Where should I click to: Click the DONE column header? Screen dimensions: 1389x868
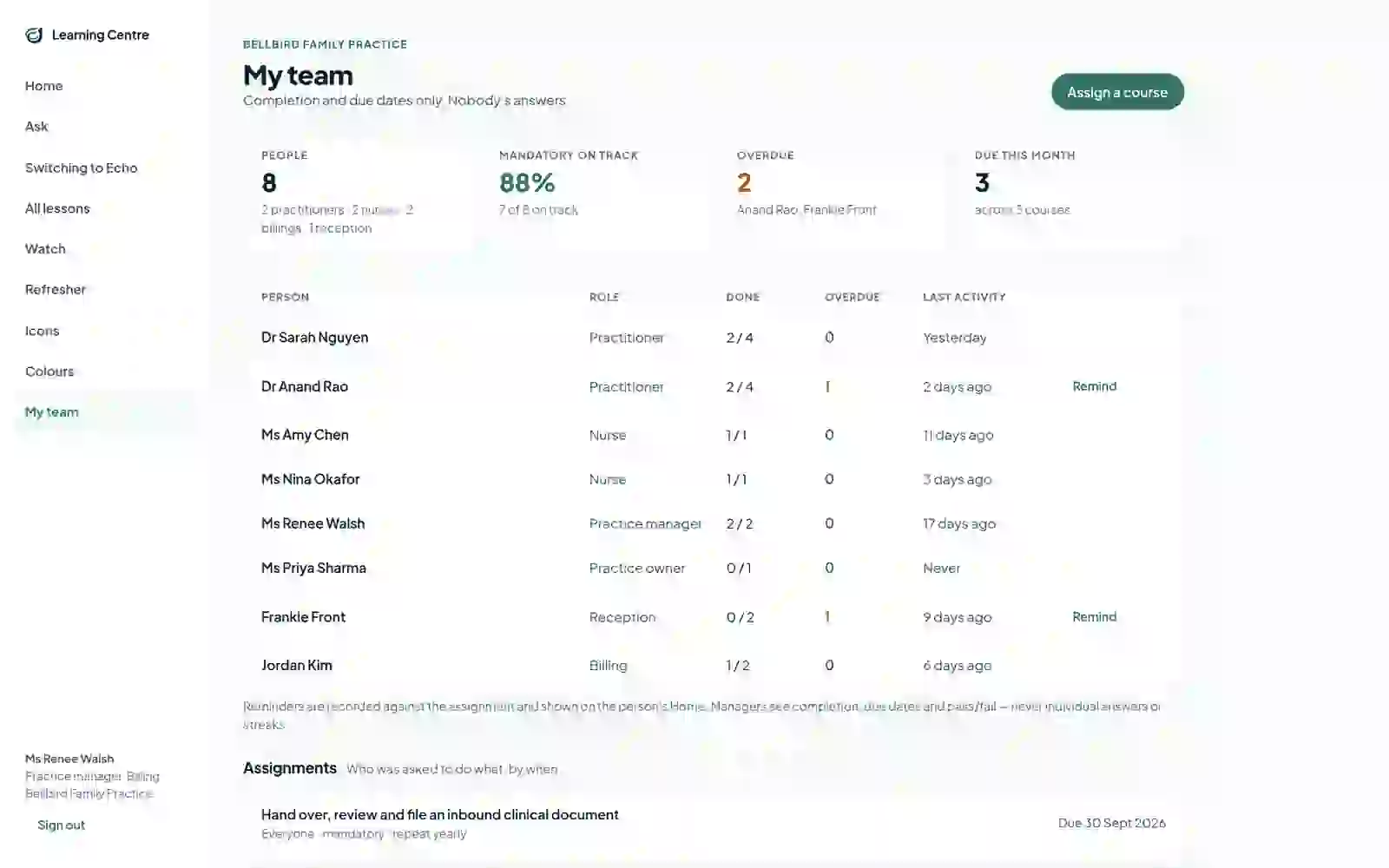click(743, 297)
